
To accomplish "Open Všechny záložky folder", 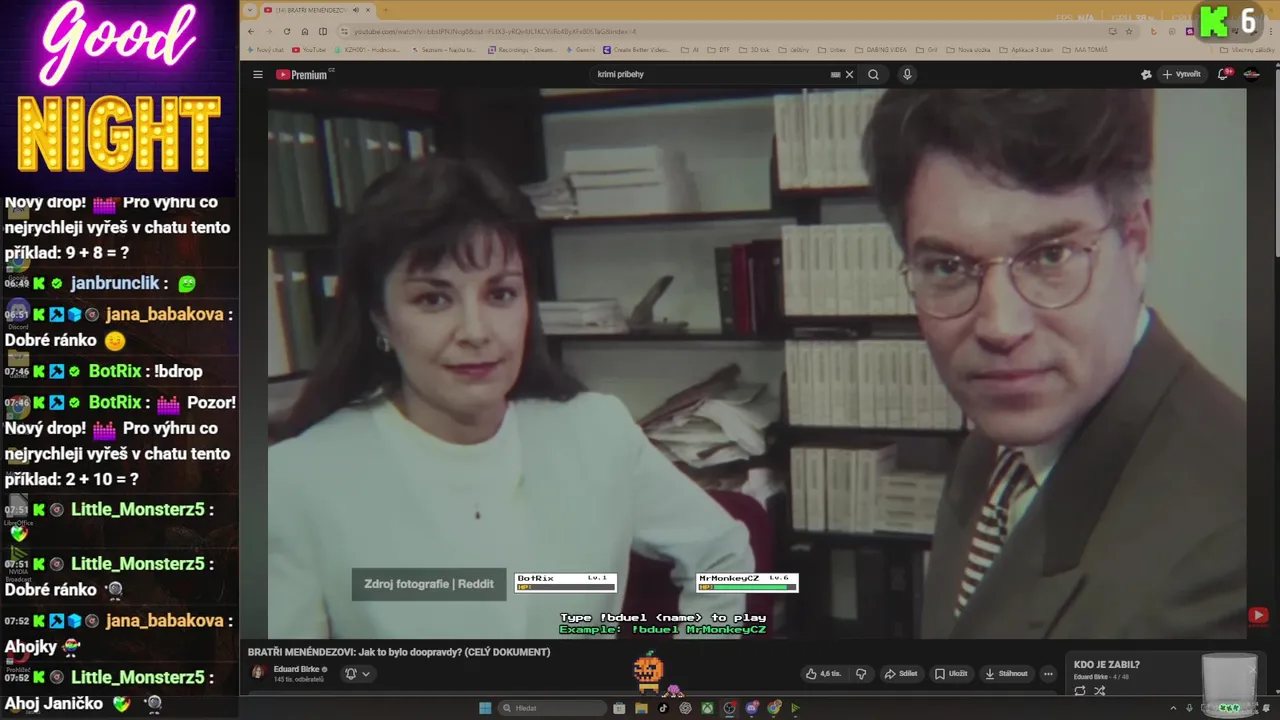I will pos(1247,50).
